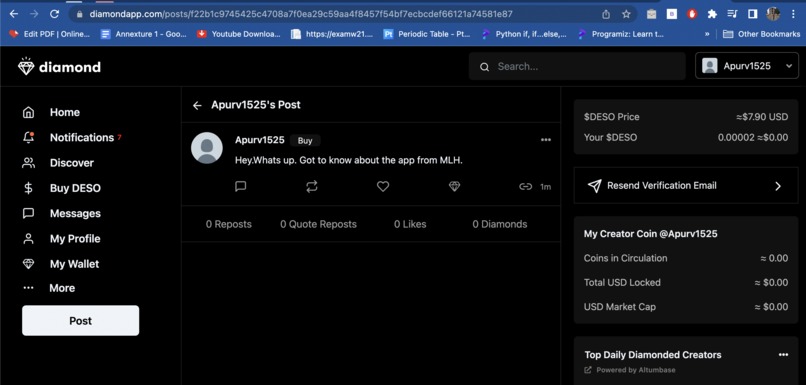
Task: Expand the More menu in sidebar
Action: pyautogui.click(x=62, y=288)
